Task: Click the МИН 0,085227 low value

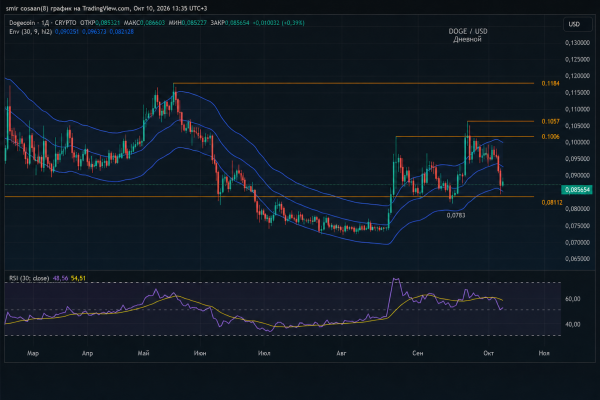Action: point(188,23)
